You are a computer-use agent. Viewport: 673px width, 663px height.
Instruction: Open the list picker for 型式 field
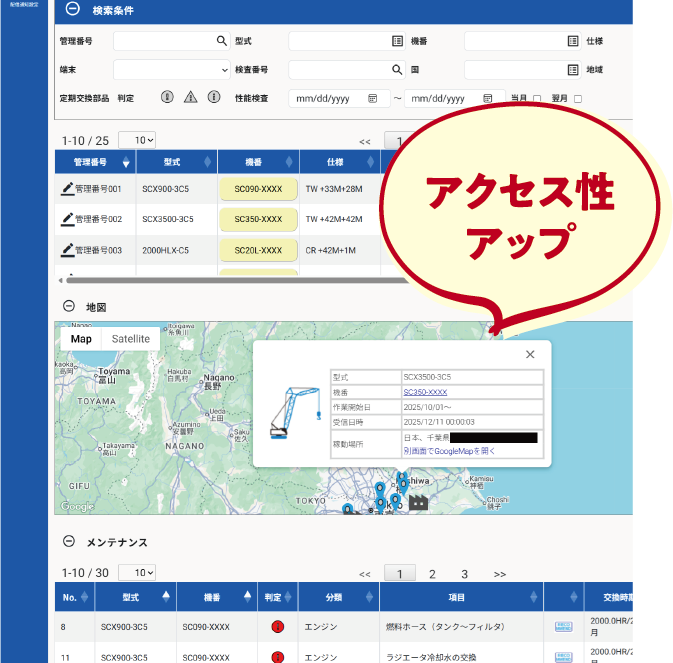(x=397, y=41)
